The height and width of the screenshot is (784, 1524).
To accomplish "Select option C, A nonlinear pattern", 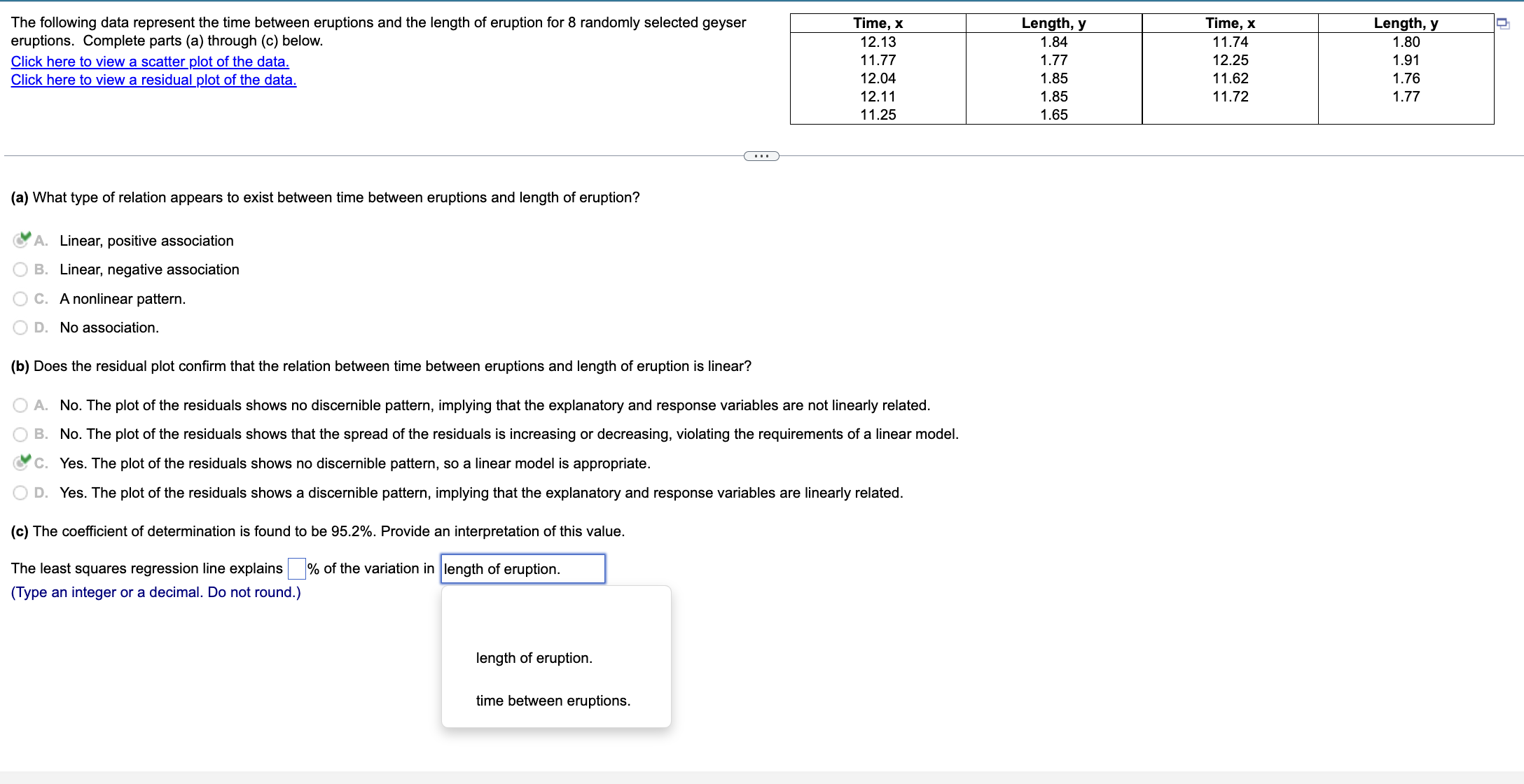I will click(20, 299).
